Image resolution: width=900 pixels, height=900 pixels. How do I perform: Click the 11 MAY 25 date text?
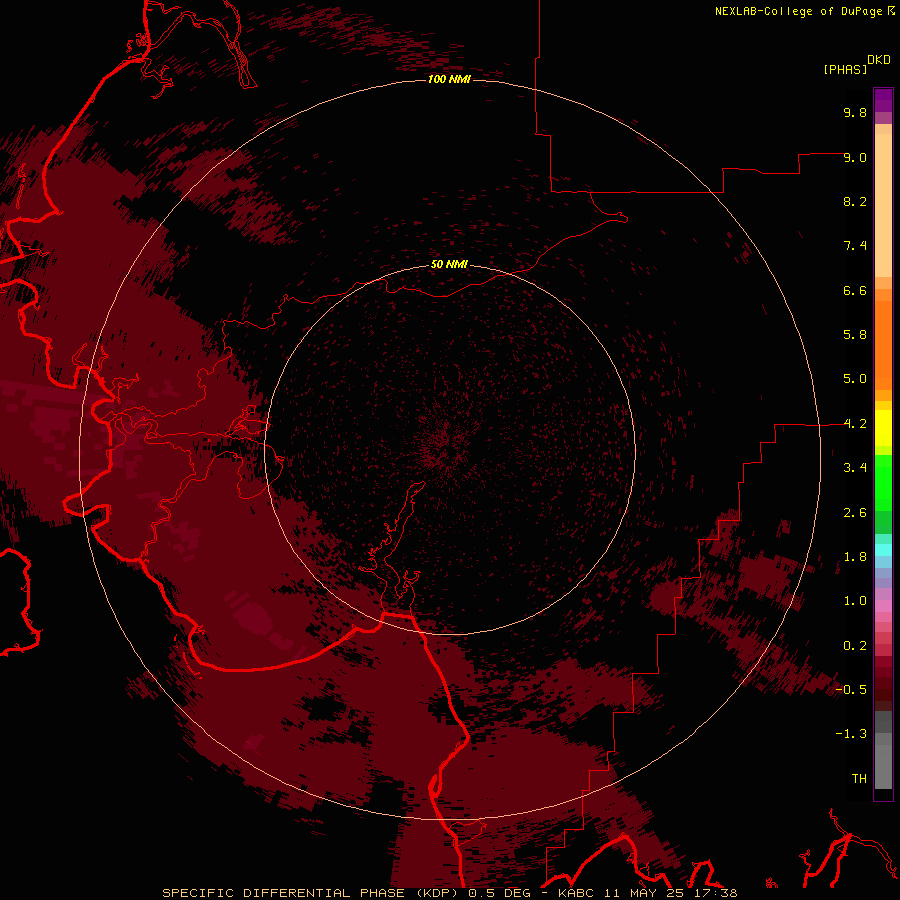641,893
